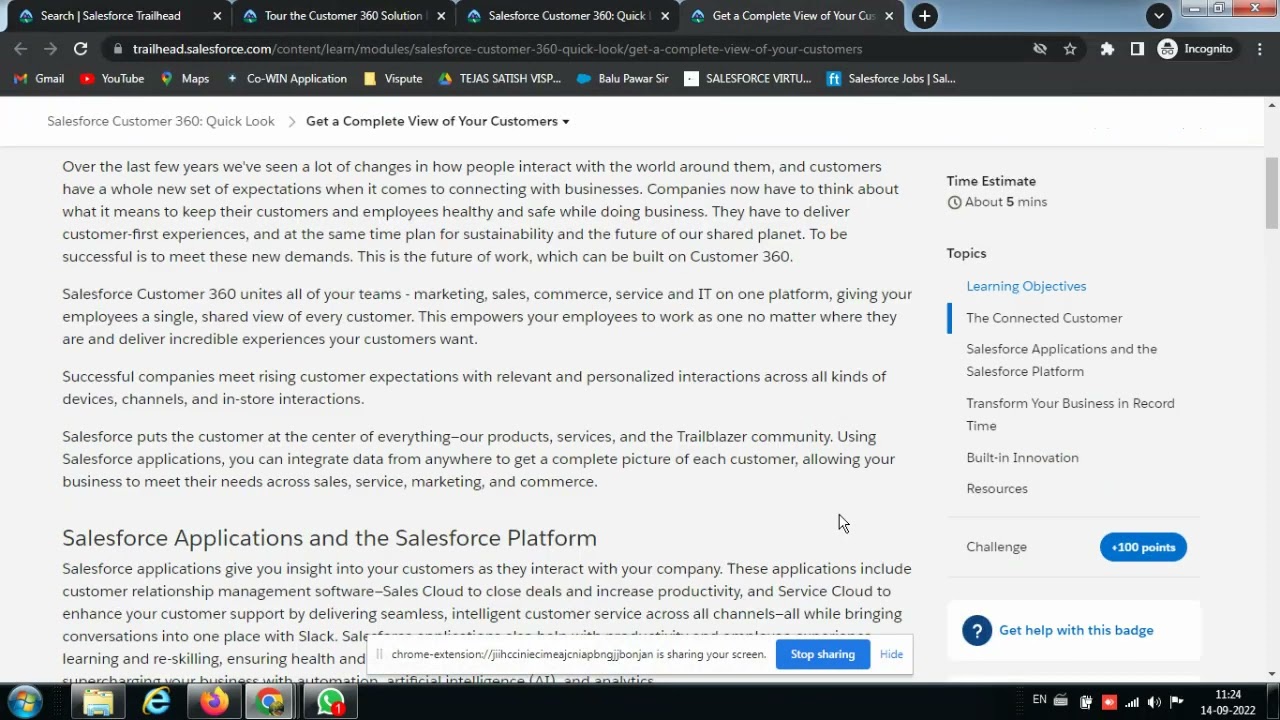This screenshot has height=720, width=1280.
Task: Open volume speaker tray icon
Action: (x=1154, y=702)
